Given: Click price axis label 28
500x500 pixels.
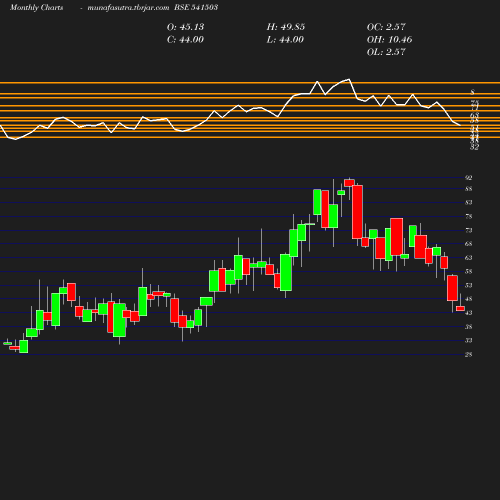Looking at the screenshot, I should pyautogui.click(x=469, y=354).
